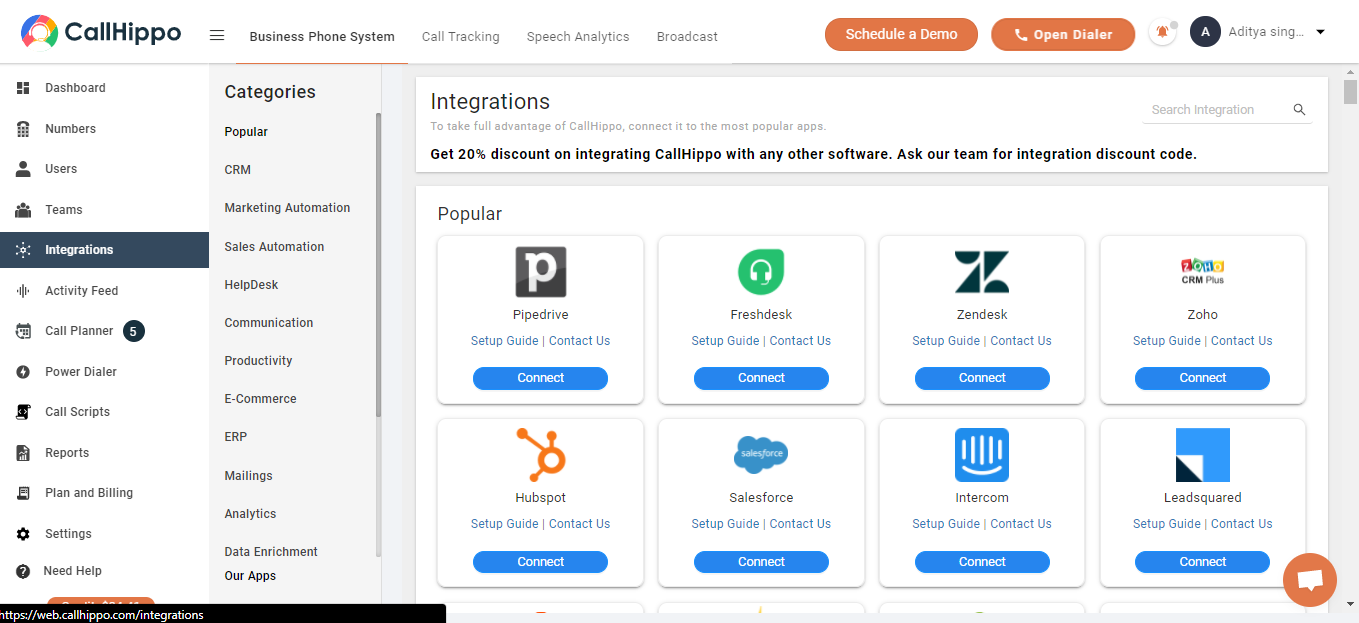Select the Mailings category
The width and height of the screenshot is (1359, 623).
pos(248,476)
